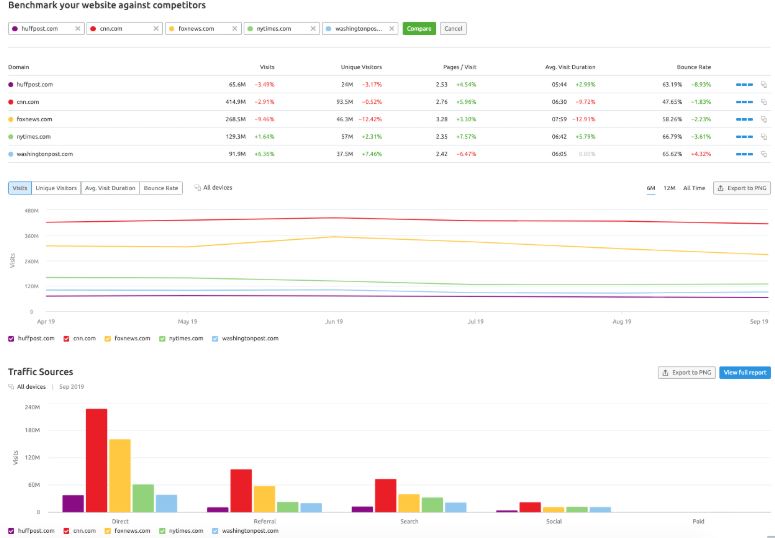
Task: Click the Sep 2019 date label
Action: 72,387
